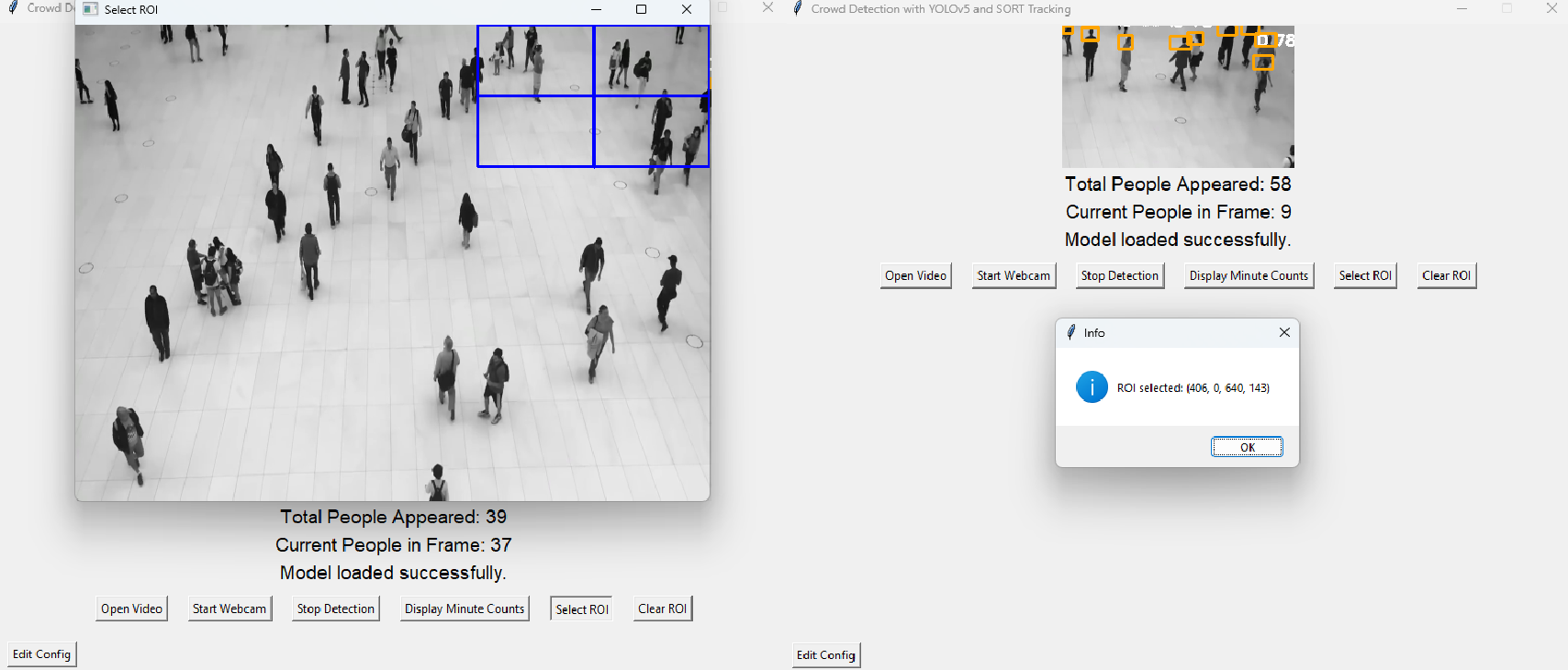Click 'Current People in Frame: 9' label

point(1178,212)
